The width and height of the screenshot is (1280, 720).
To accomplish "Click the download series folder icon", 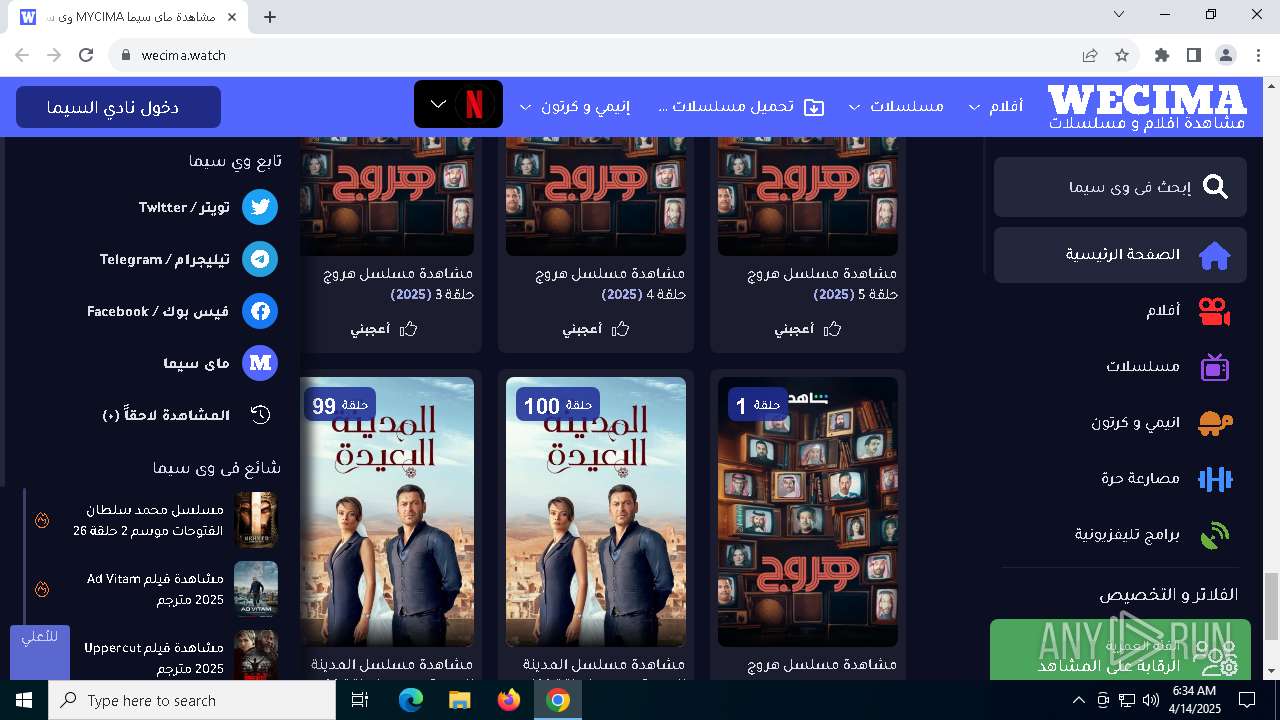I will [815, 107].
